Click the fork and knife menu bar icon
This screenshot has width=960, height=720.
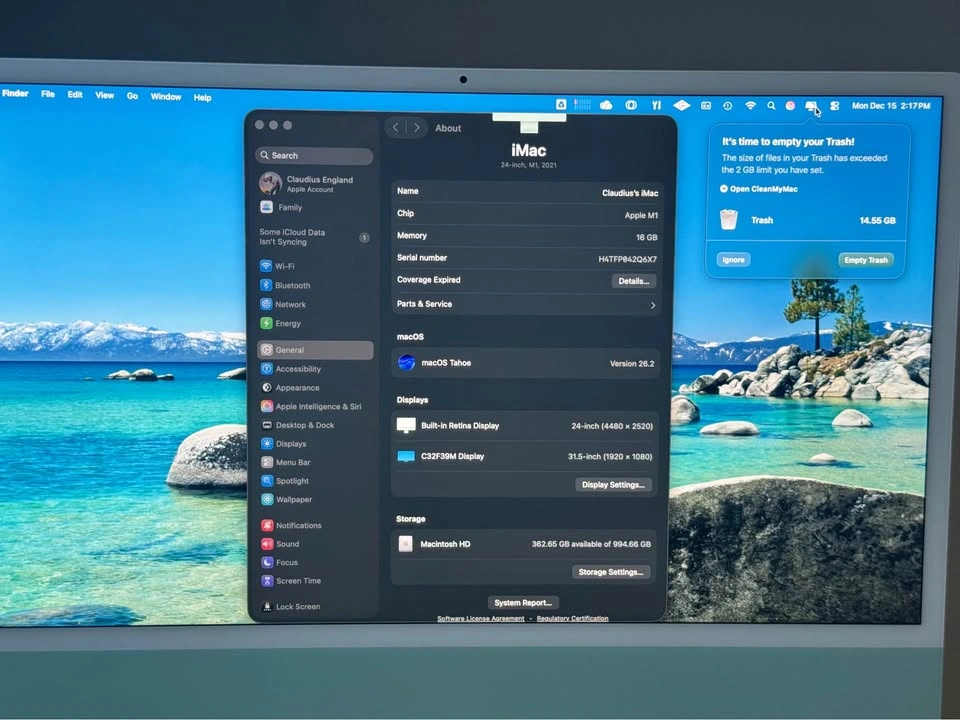656,105
